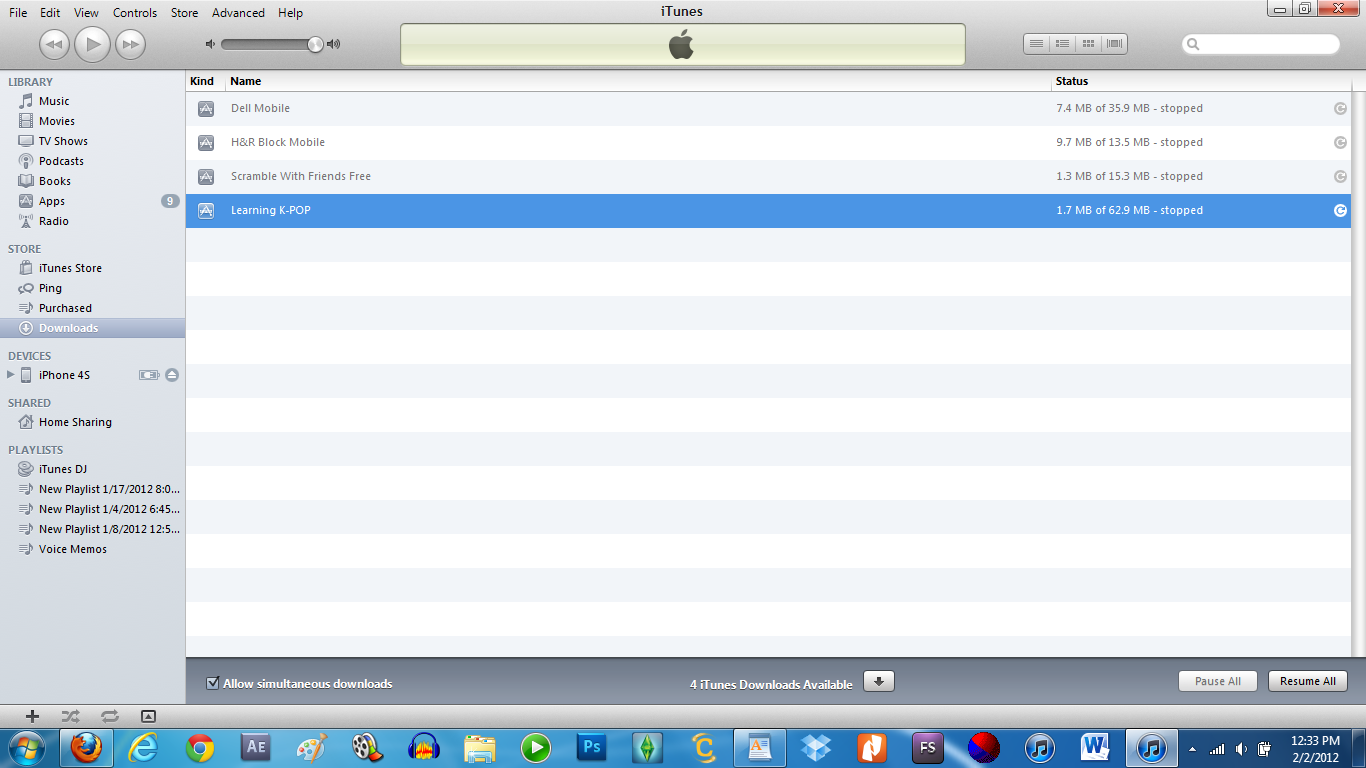Open the search field dropdown magnifier
The height and width of the screenshot is (768, 1366).
[1194, 45]
